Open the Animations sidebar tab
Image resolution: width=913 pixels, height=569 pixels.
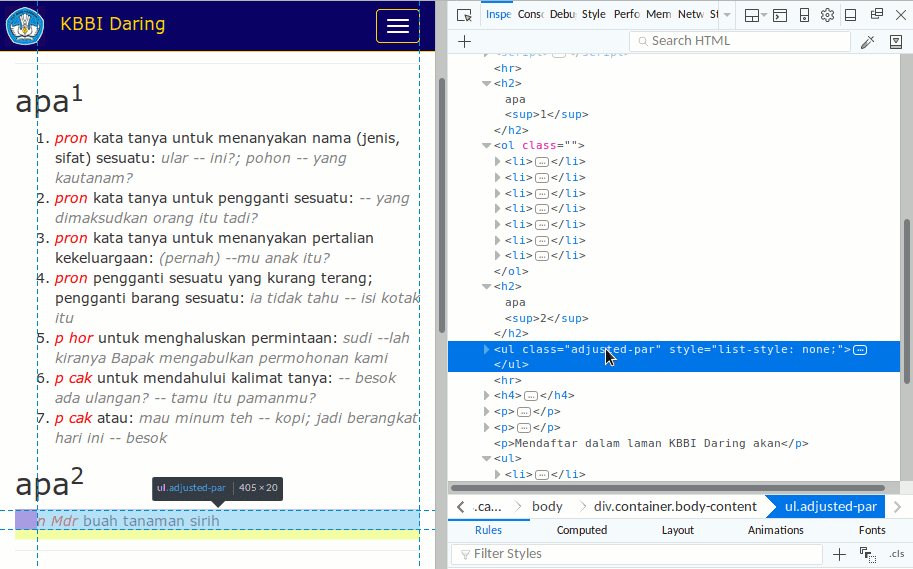(x=776, y=530)
